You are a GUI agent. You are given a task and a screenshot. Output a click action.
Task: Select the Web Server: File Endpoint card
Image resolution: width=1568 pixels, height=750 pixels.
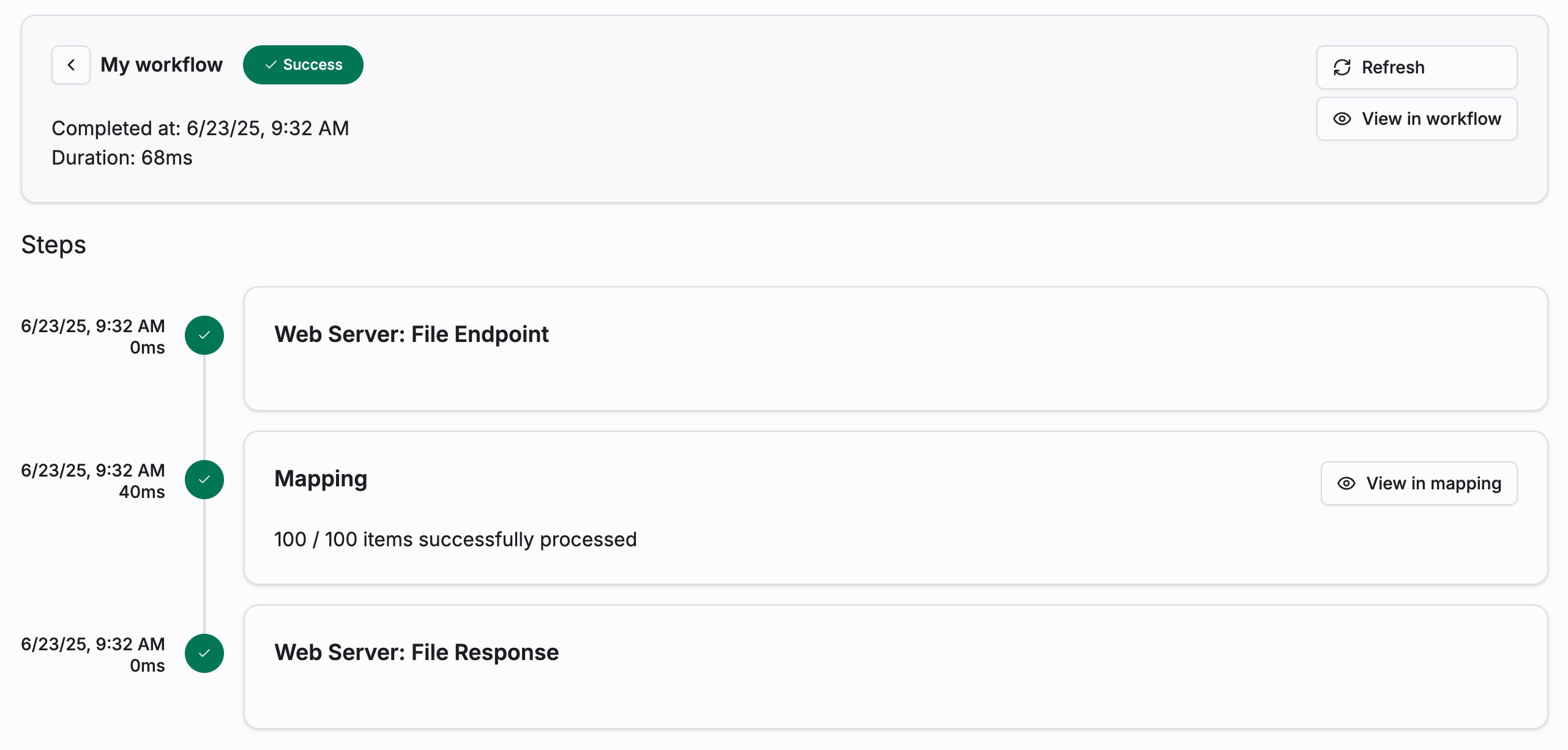[896, 349]
